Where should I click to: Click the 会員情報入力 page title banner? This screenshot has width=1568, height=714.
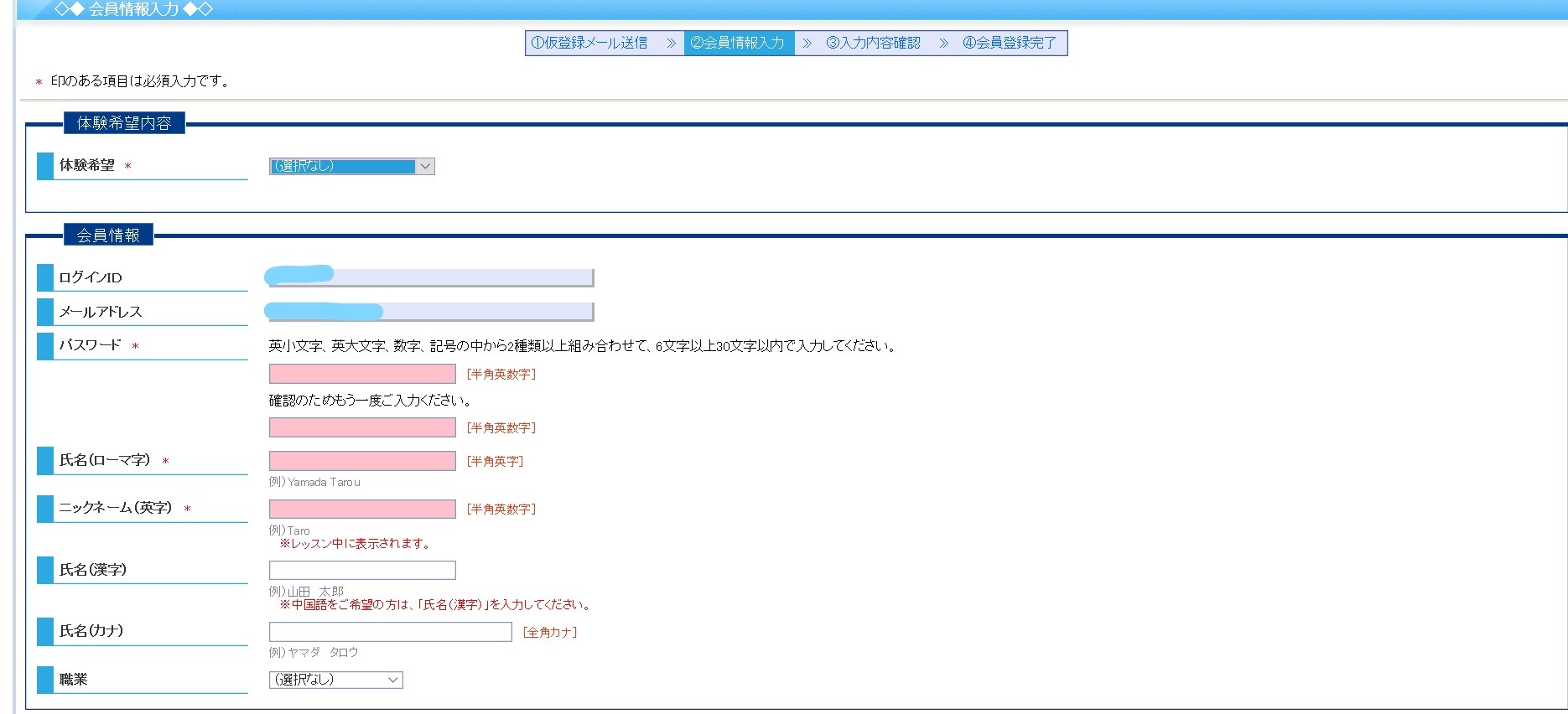[x=134, y=9]
